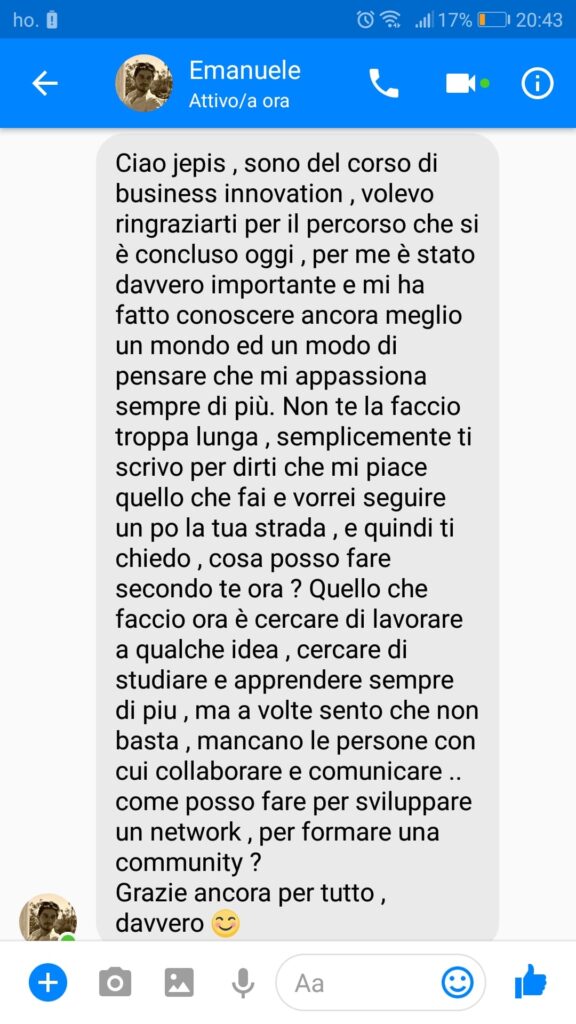Screen dimensions: 576x1024
Task: Tap the sender avatar beside the message
Action: point(48,917)
